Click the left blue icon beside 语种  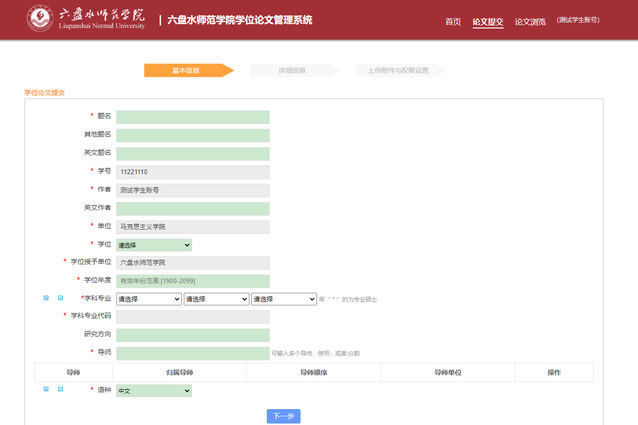pos(45,390)
